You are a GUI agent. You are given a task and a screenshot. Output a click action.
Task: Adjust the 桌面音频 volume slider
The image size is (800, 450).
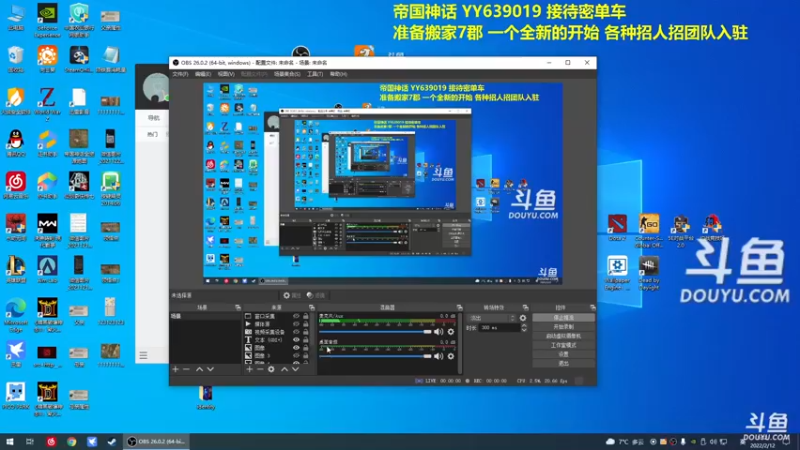(376, 356)
